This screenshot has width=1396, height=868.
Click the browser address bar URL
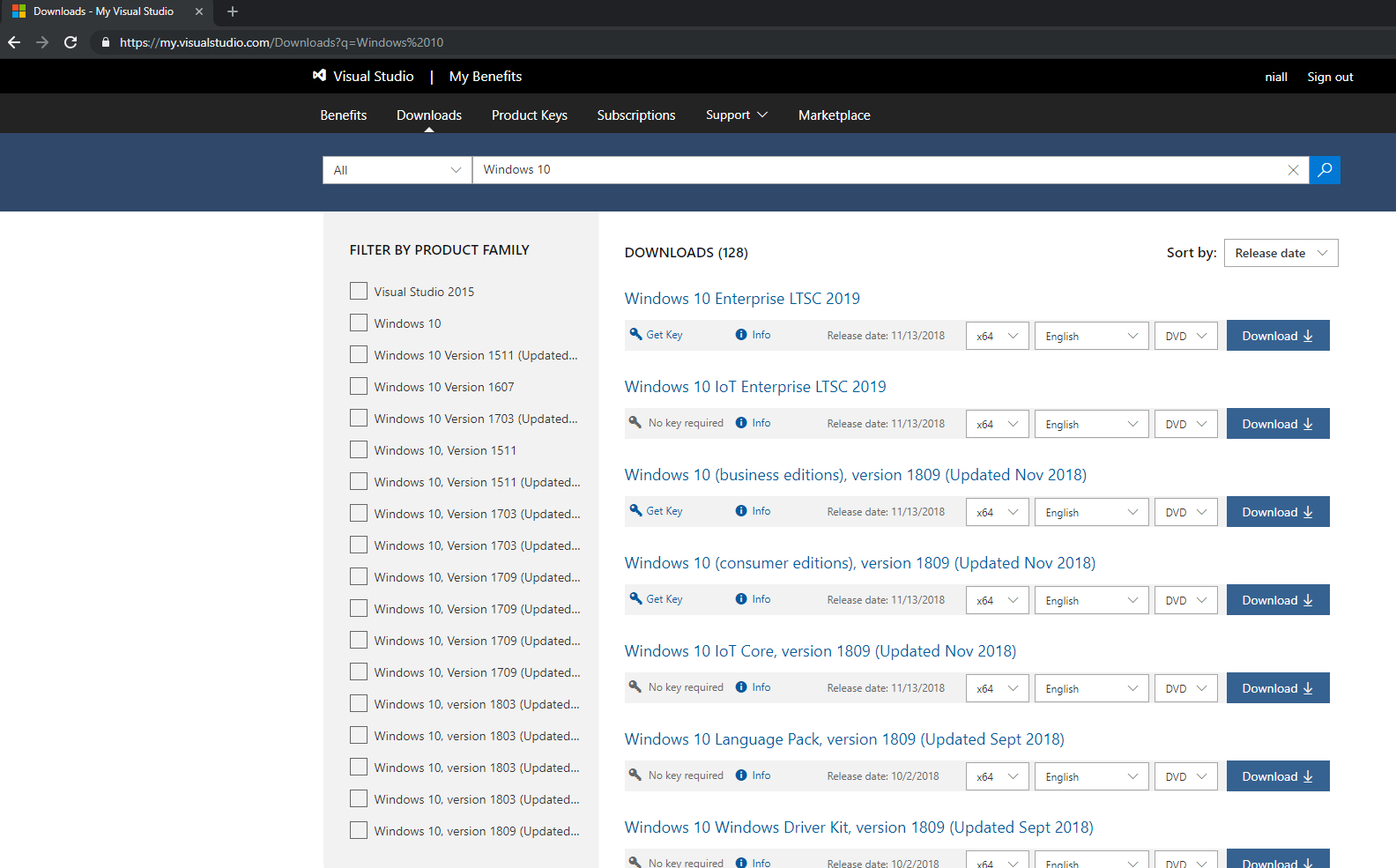282,42
